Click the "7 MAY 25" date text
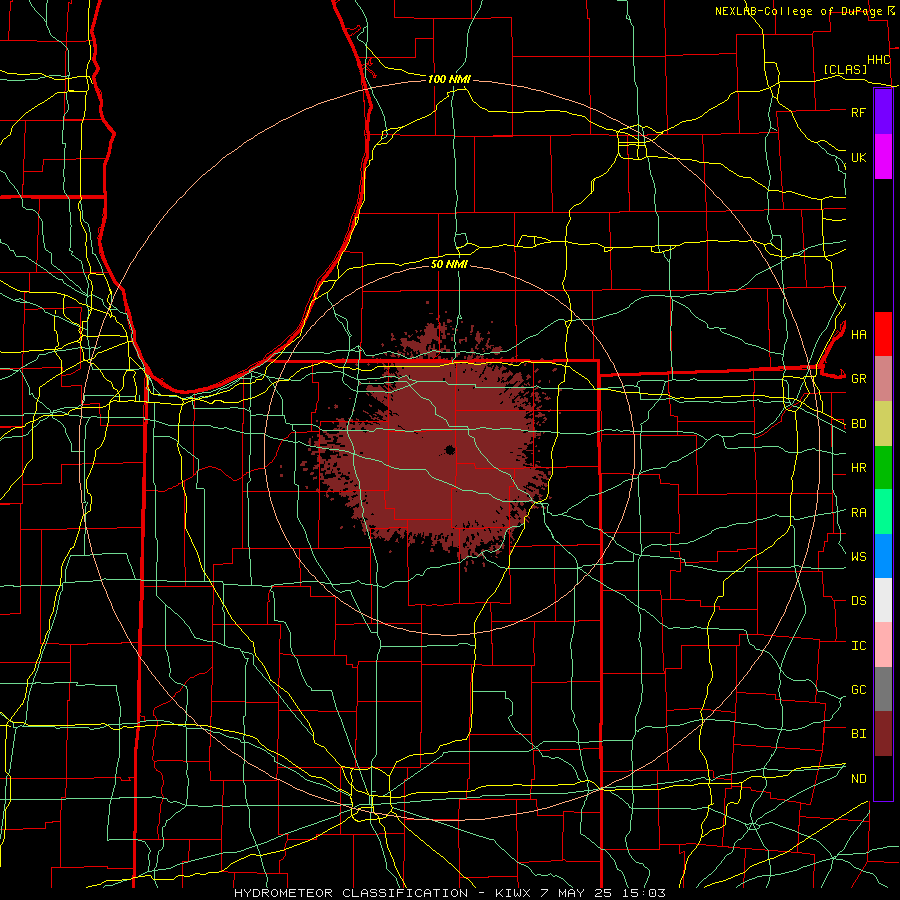 [x=578, y=893]
